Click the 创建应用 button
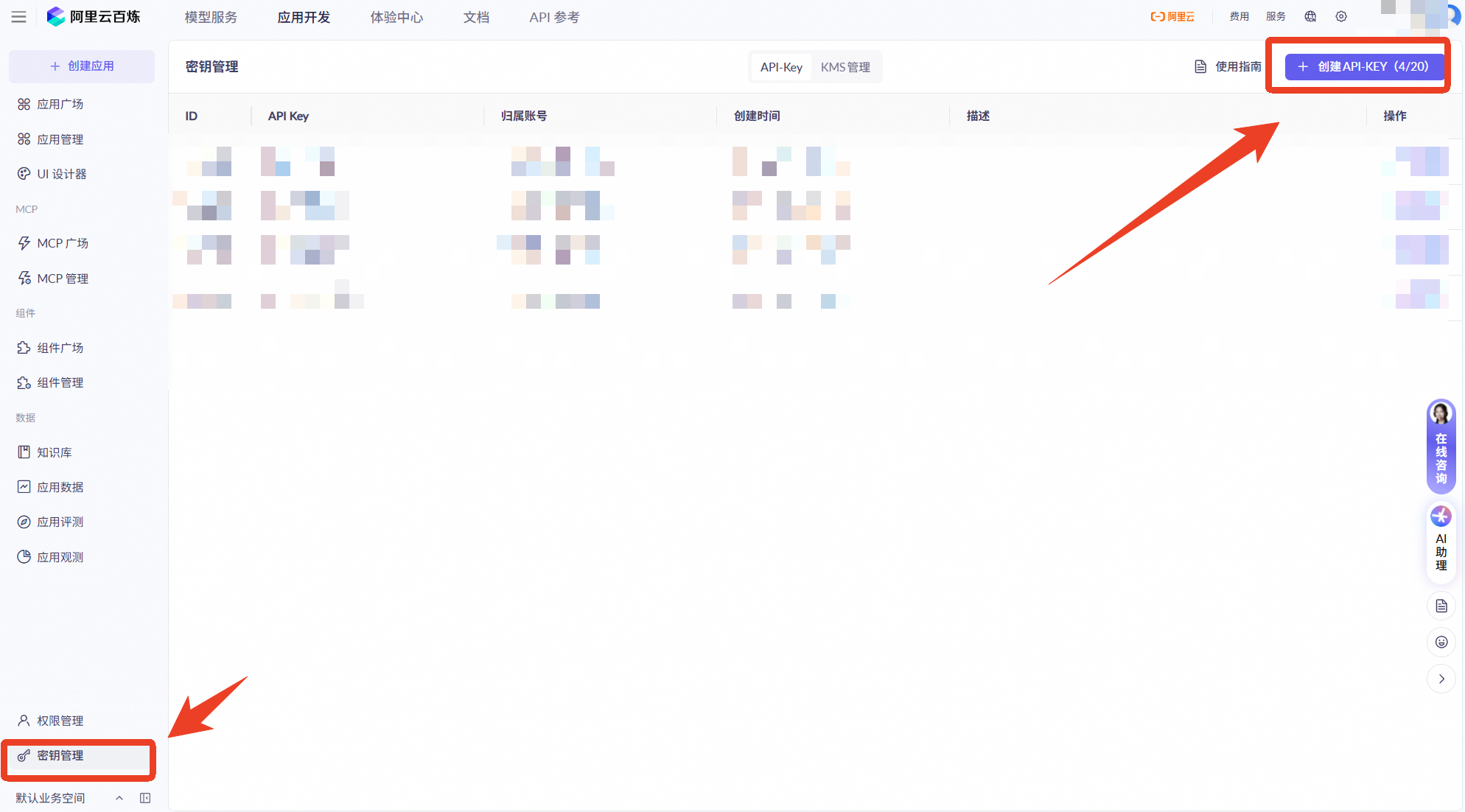Viewport: 1465px width, 812px height. tap(82, 66)
